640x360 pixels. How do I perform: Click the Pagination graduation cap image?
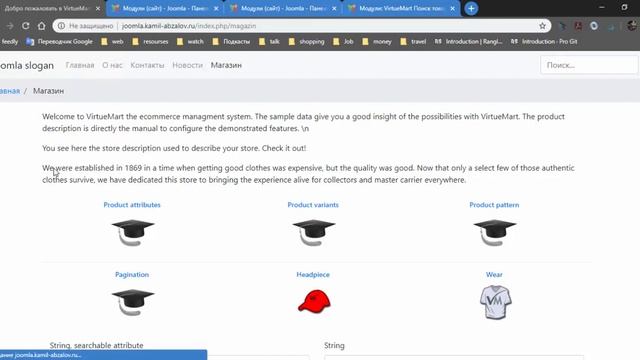[x=133, y=302]
